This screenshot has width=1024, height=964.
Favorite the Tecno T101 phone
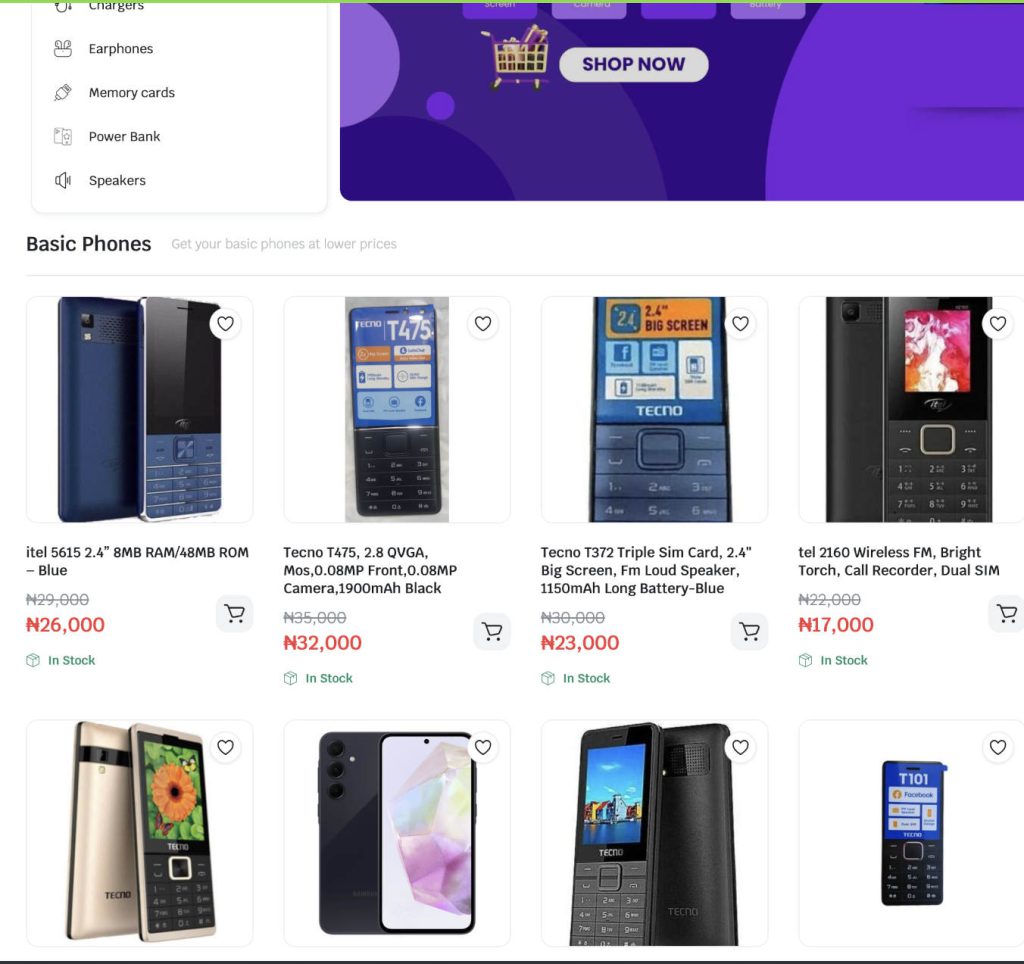(998, 747)
